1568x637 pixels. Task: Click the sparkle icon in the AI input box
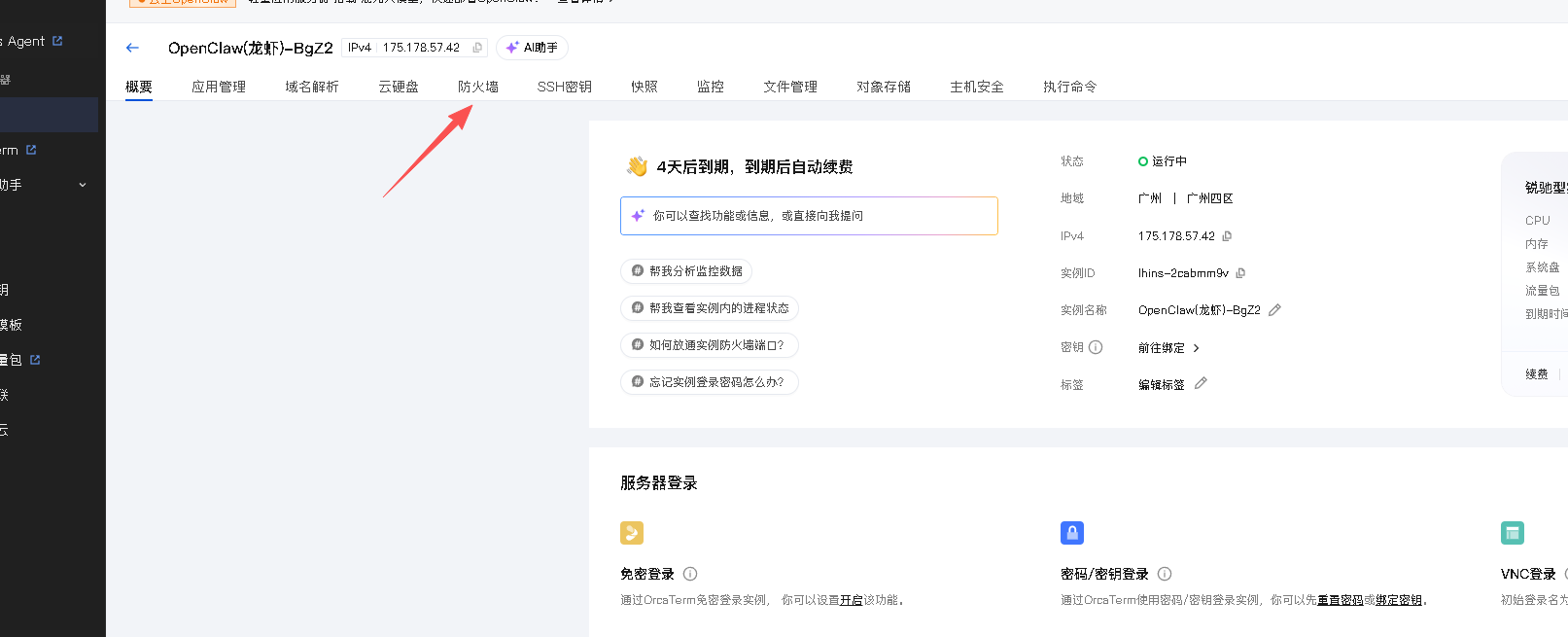tap(638, 216)
